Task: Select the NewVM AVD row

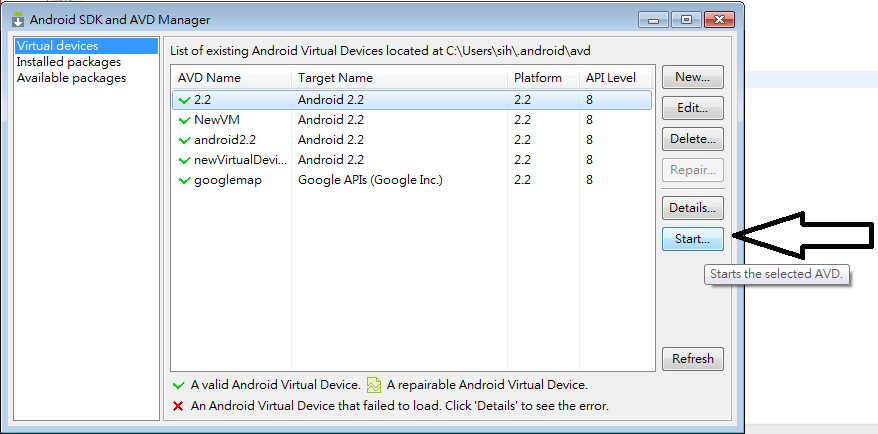Action: 412,120
